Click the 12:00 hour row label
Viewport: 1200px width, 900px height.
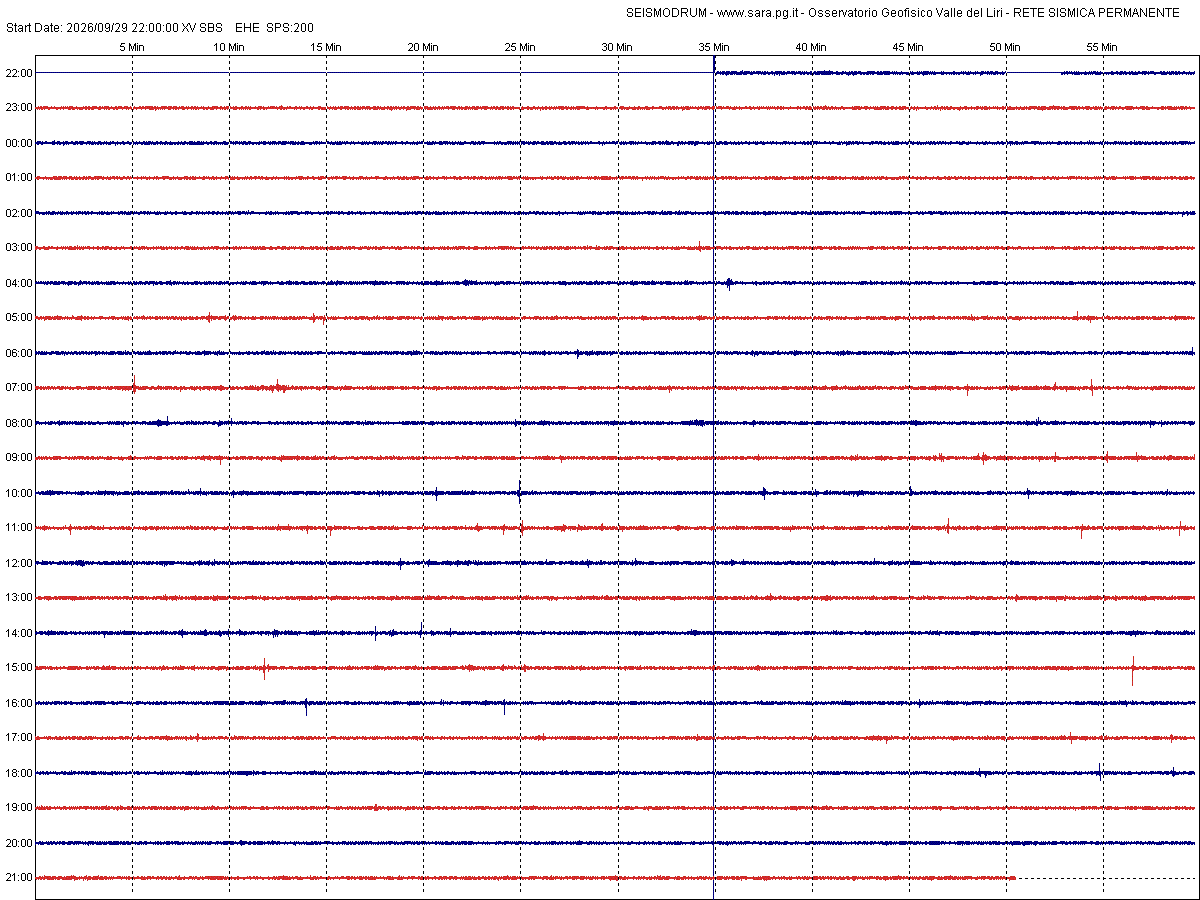click(x=19, y=563)
